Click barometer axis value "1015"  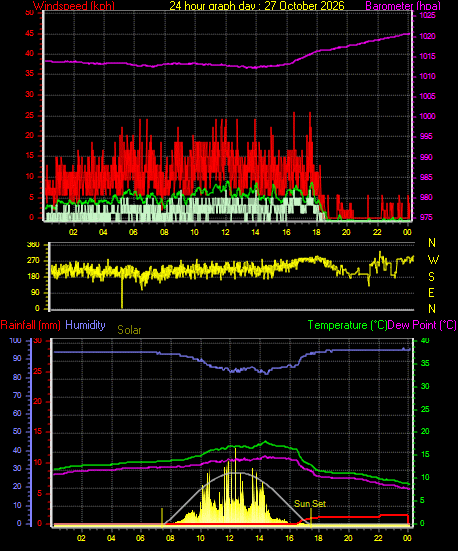(427, 56)
